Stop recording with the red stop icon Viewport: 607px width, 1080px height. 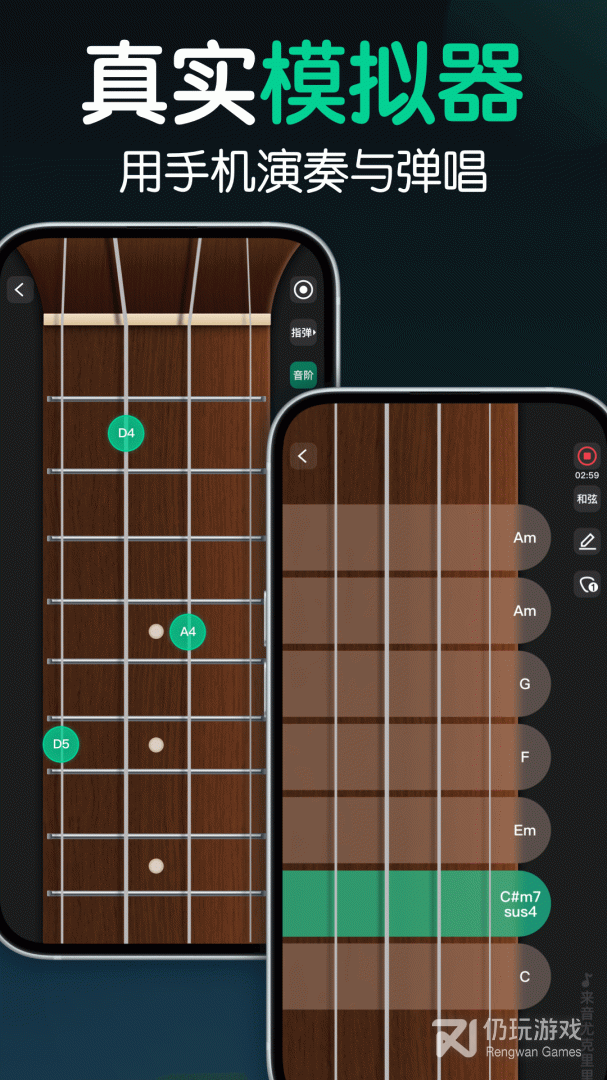click(587, 455)
